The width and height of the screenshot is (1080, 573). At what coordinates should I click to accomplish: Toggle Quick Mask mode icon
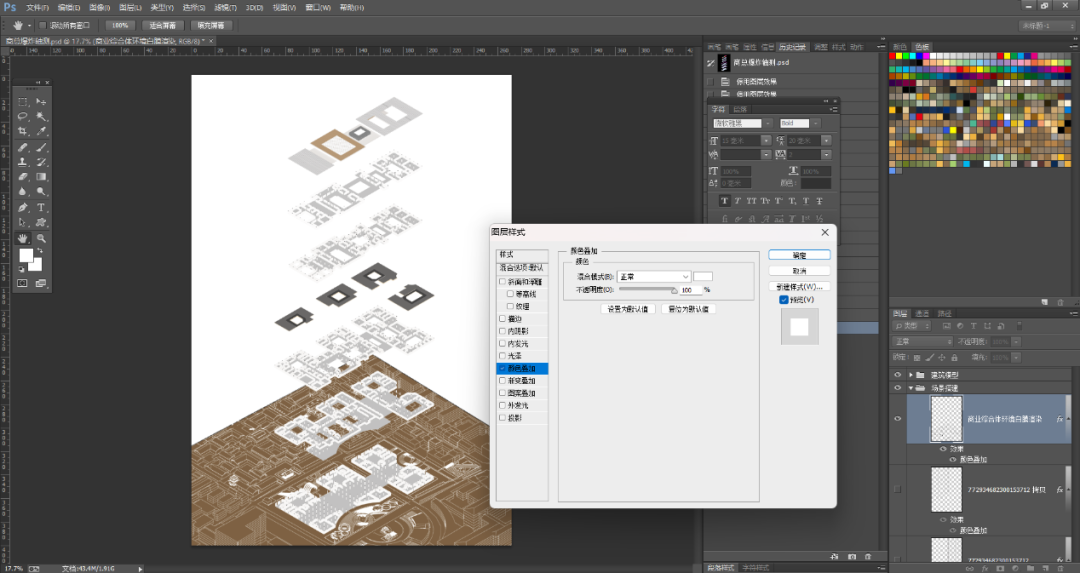(x=23, y=283)
